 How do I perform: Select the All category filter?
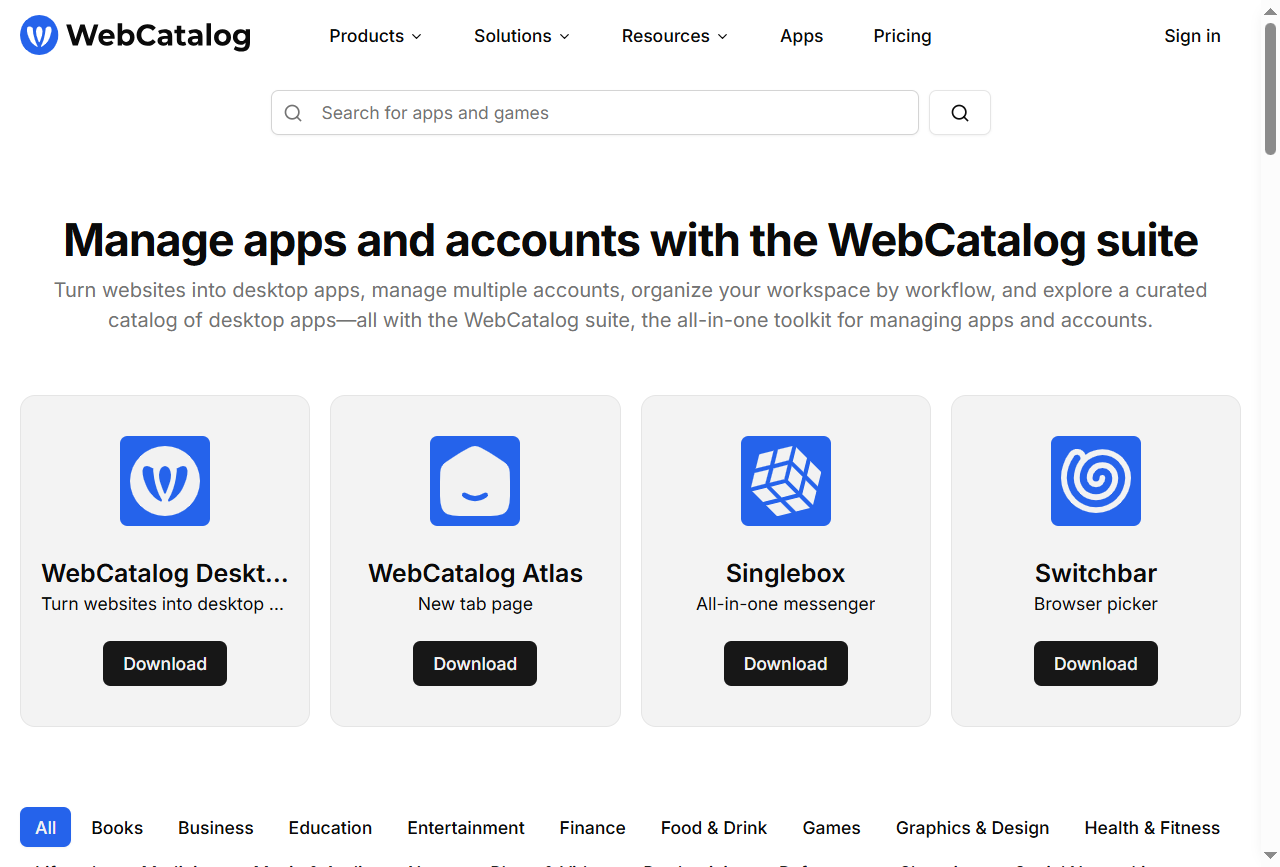pos(45,828)
